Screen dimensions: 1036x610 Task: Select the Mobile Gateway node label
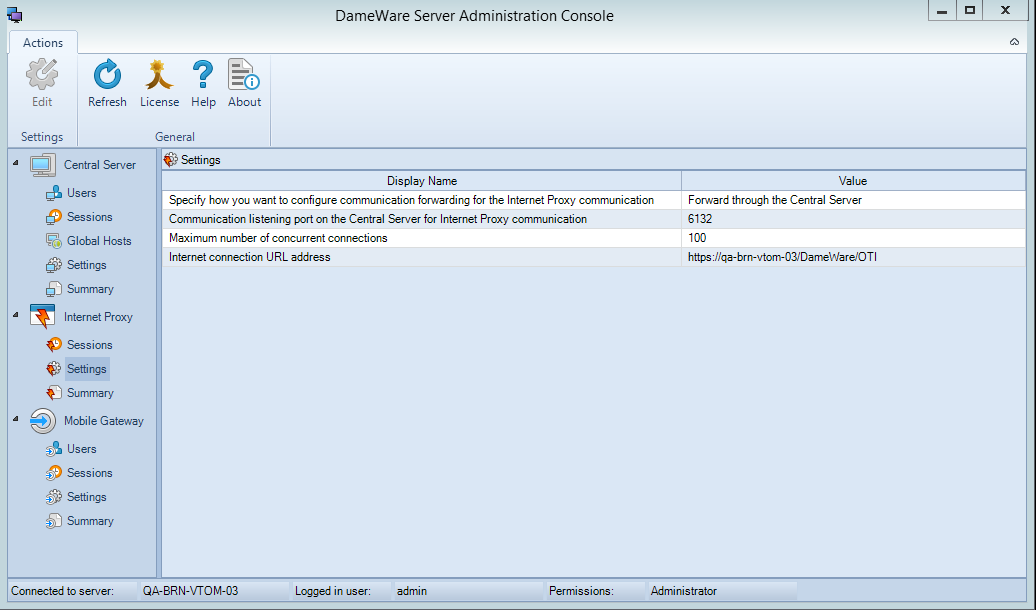tap(104, 421)
